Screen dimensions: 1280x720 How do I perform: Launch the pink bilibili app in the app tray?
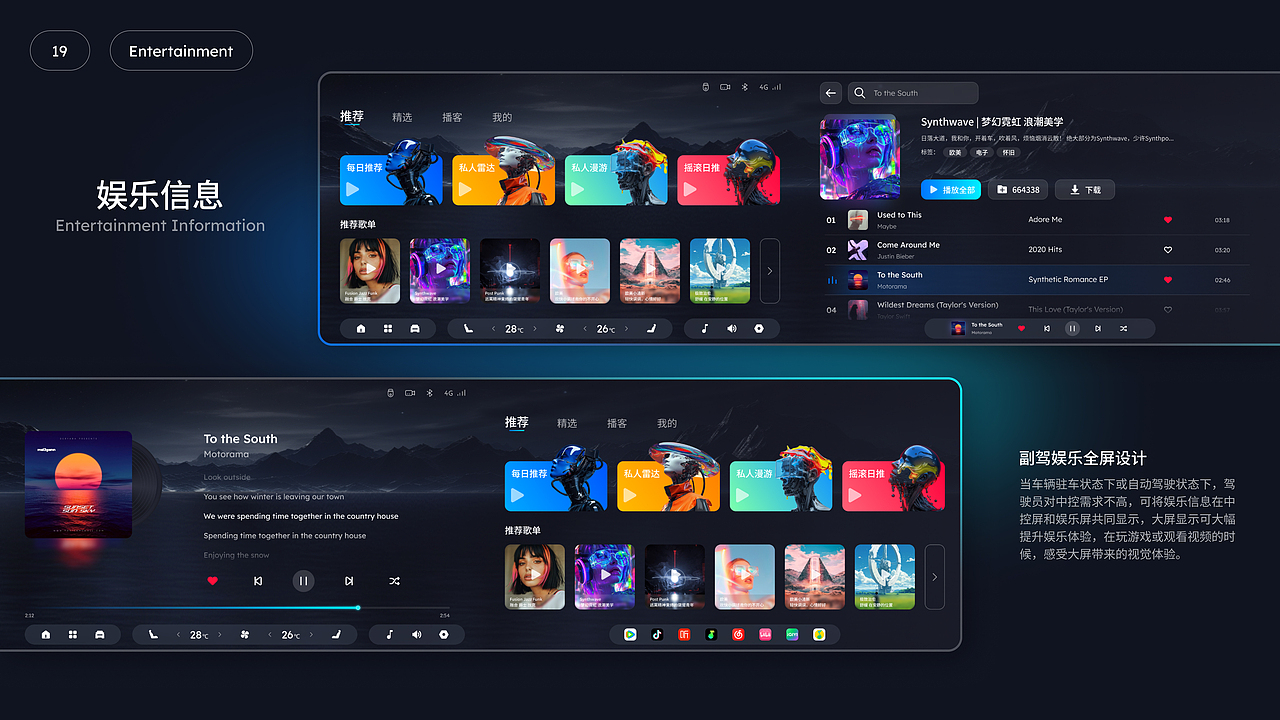click(765, 634)
